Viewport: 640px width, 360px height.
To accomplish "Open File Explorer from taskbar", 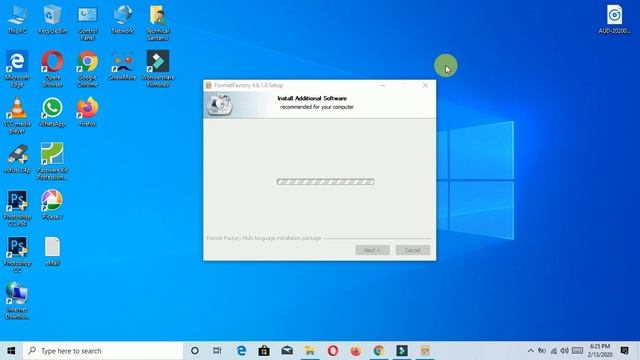I will (x=310, y=351).
